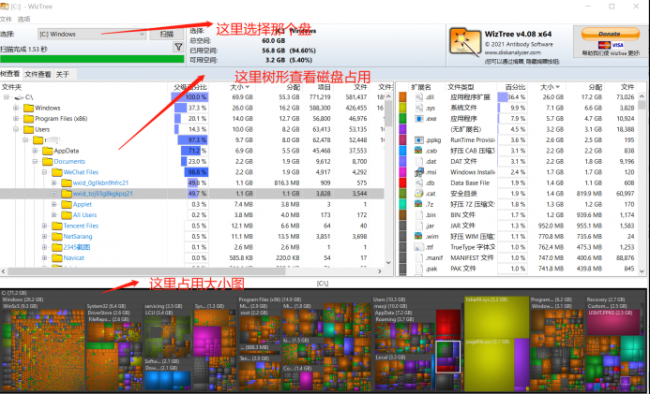Click the Program Files (x86) folder icon
The image size is (650, 394).
28,119
